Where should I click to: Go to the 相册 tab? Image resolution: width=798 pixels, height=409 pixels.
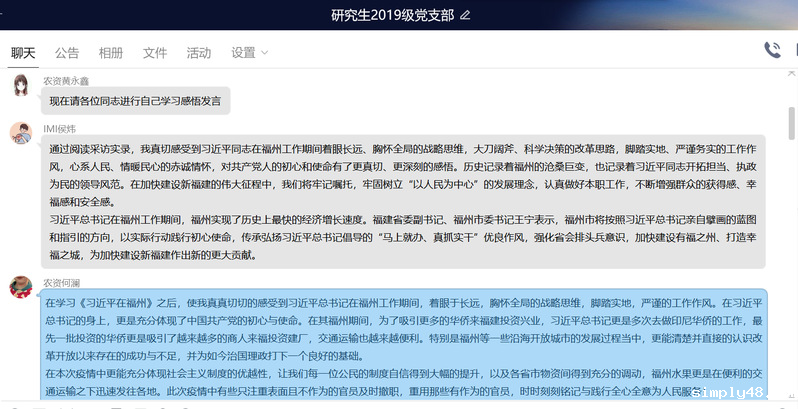111,52
